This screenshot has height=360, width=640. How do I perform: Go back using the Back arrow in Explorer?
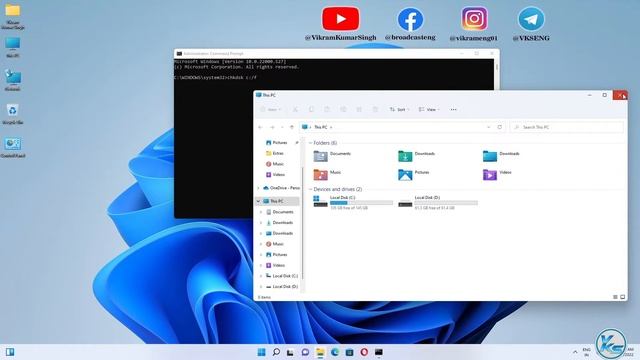tap(260, 127)
